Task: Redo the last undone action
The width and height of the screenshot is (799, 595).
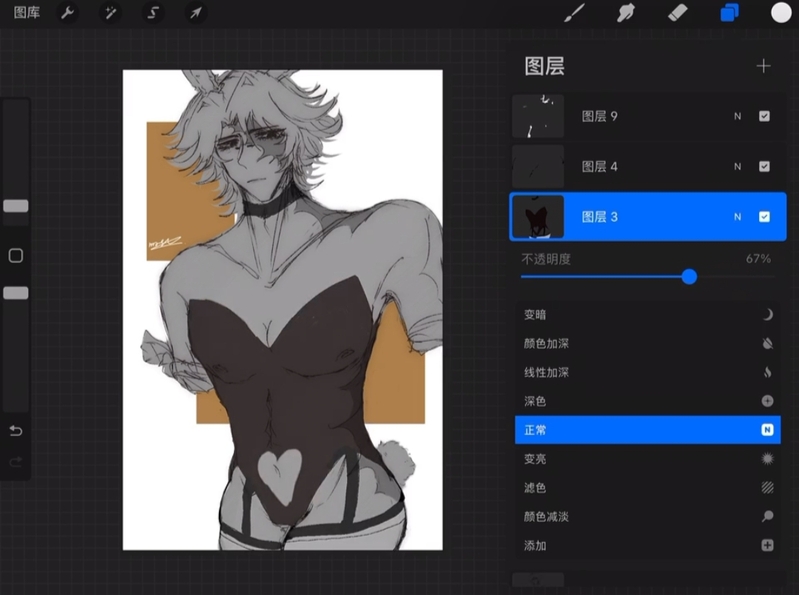Action: coord(16,462)
